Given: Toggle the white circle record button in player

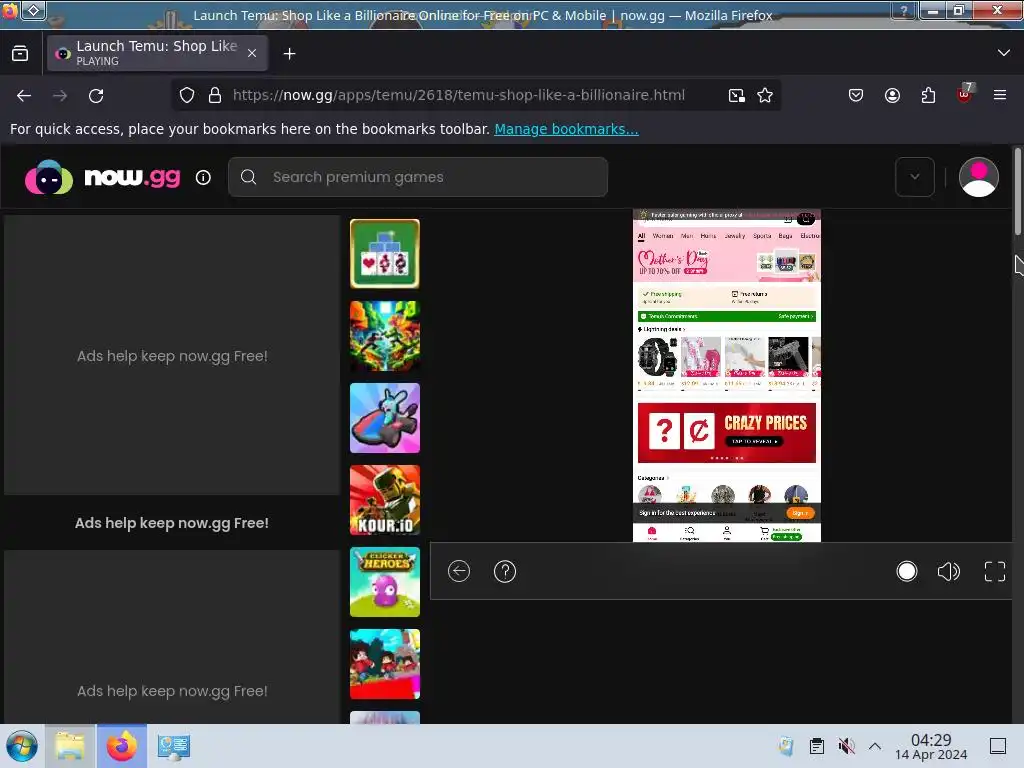Looking at the screenshot, I should point(906,571).
